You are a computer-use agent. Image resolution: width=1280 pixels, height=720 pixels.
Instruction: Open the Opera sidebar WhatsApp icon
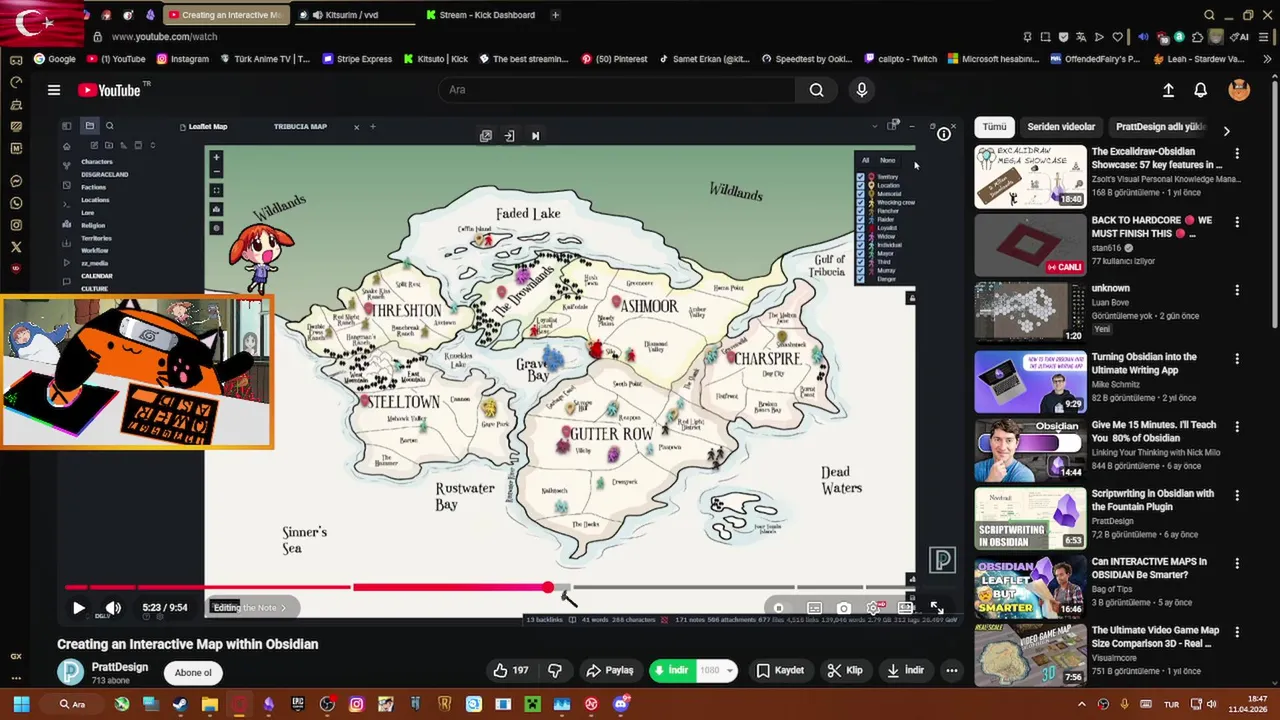(16, 204)
